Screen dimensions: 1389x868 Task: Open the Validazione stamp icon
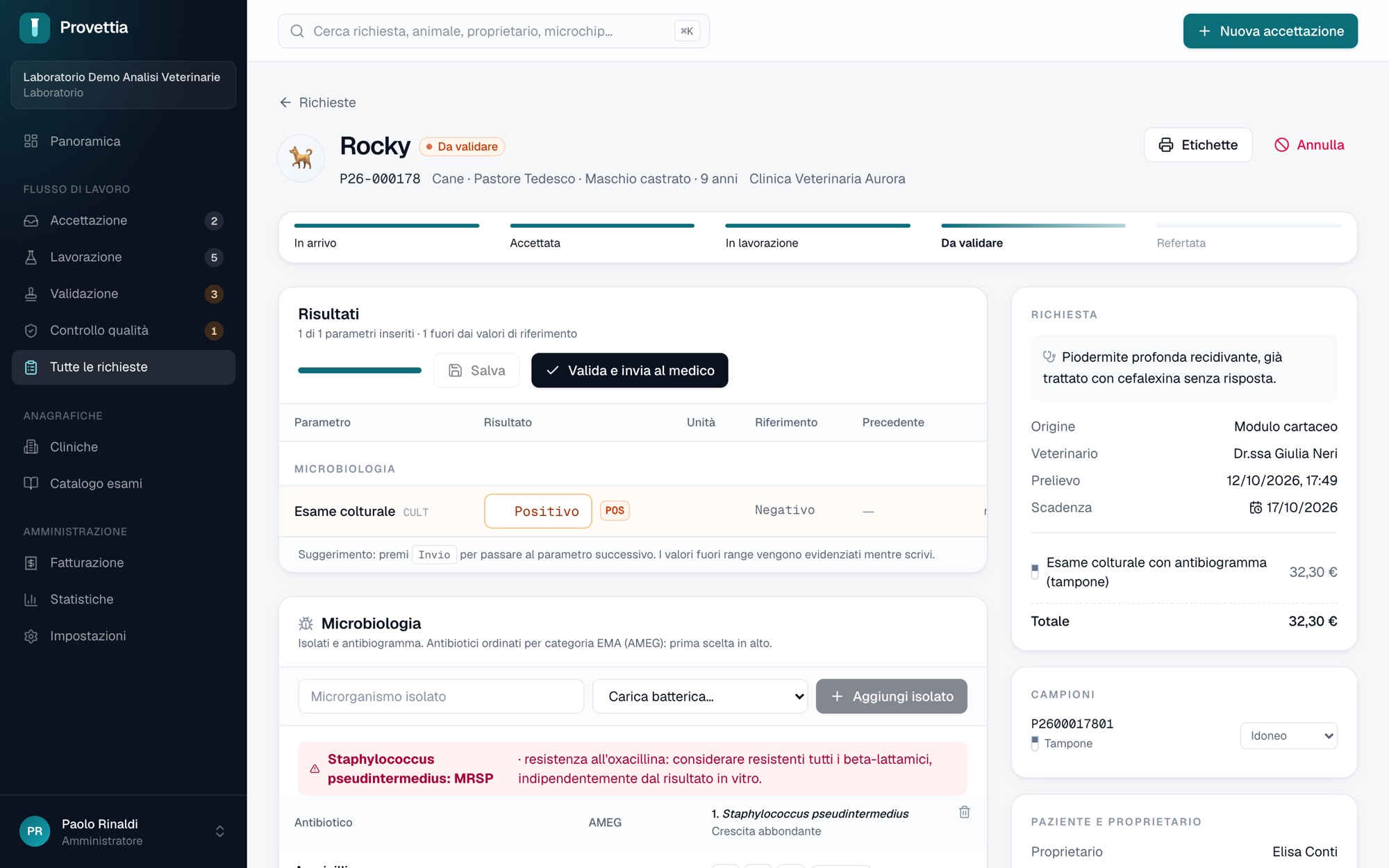31,294
